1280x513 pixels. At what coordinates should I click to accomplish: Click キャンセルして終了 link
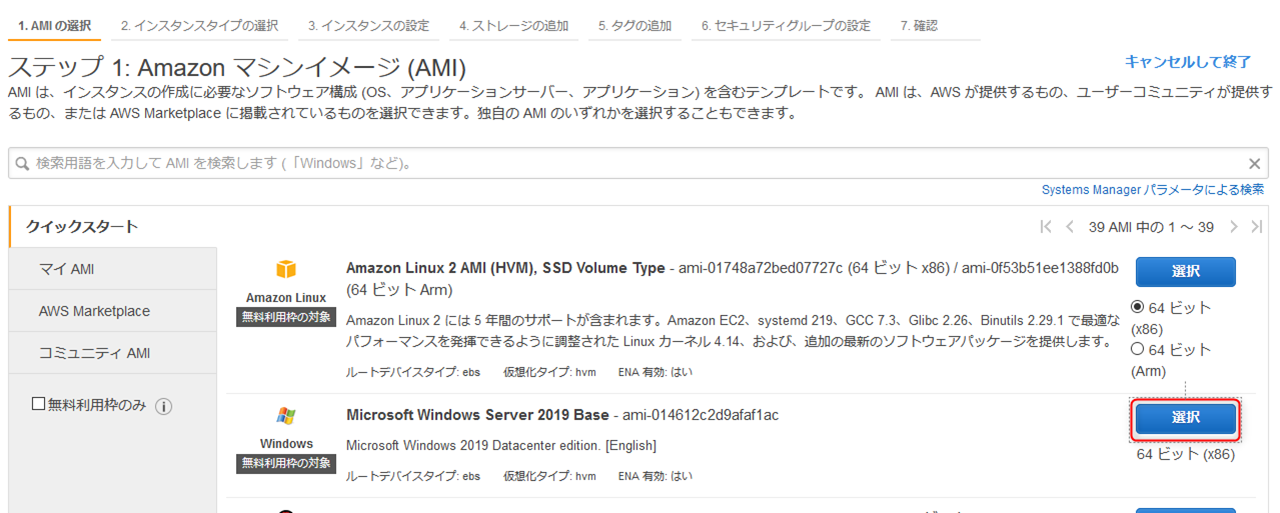click(1188, 61)
